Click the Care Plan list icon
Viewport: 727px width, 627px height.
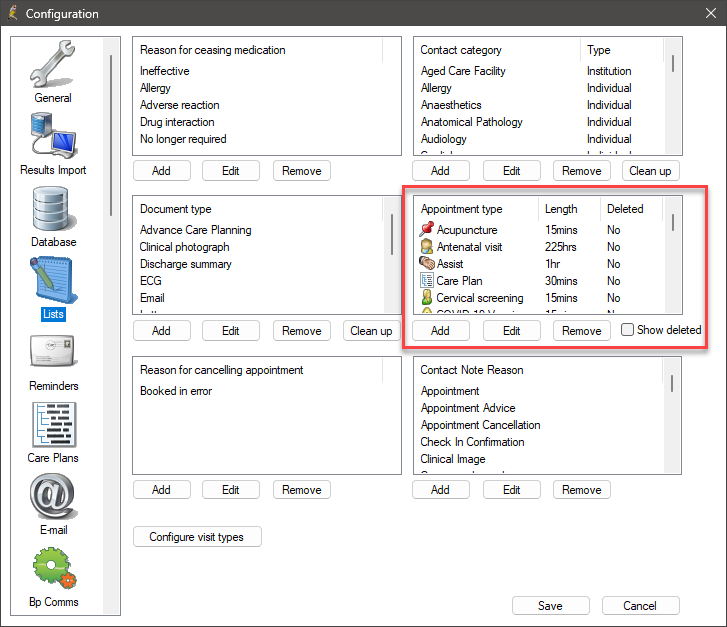point(427,280)
